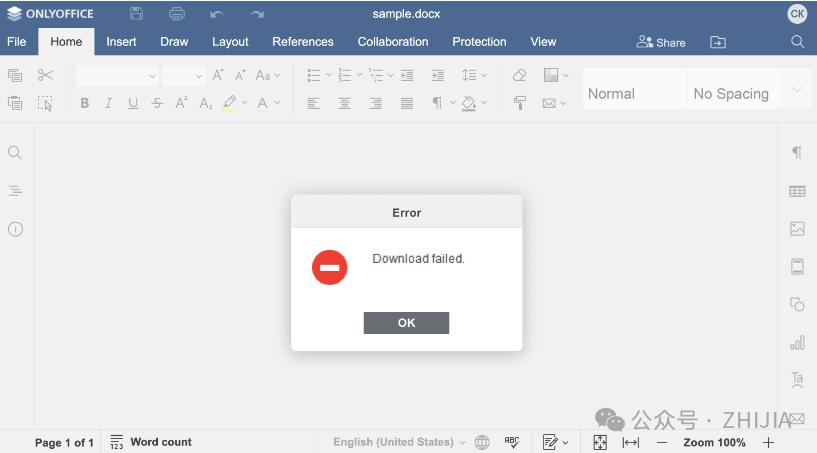Click the Print icon in title bar
Screen dimensions: 817x453
(x=177, y=14)
